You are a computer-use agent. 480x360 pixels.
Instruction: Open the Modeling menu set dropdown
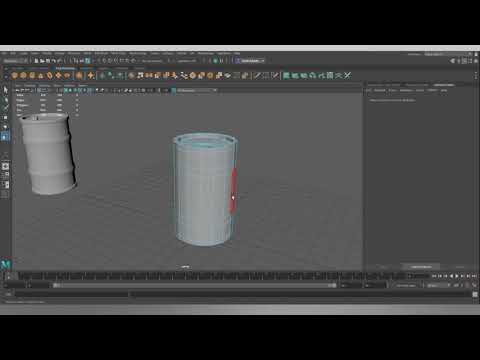click(x=15, y=61)
